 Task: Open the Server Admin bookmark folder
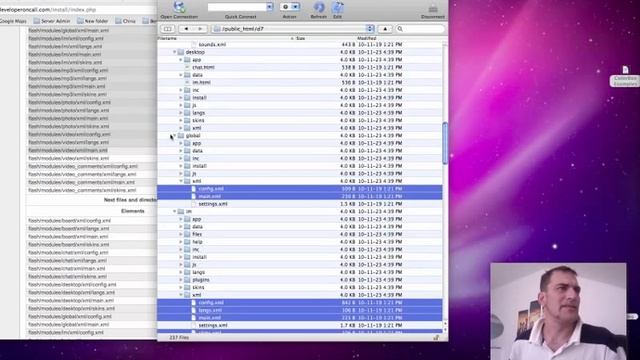pyautogui.click(x=52, y=21)
